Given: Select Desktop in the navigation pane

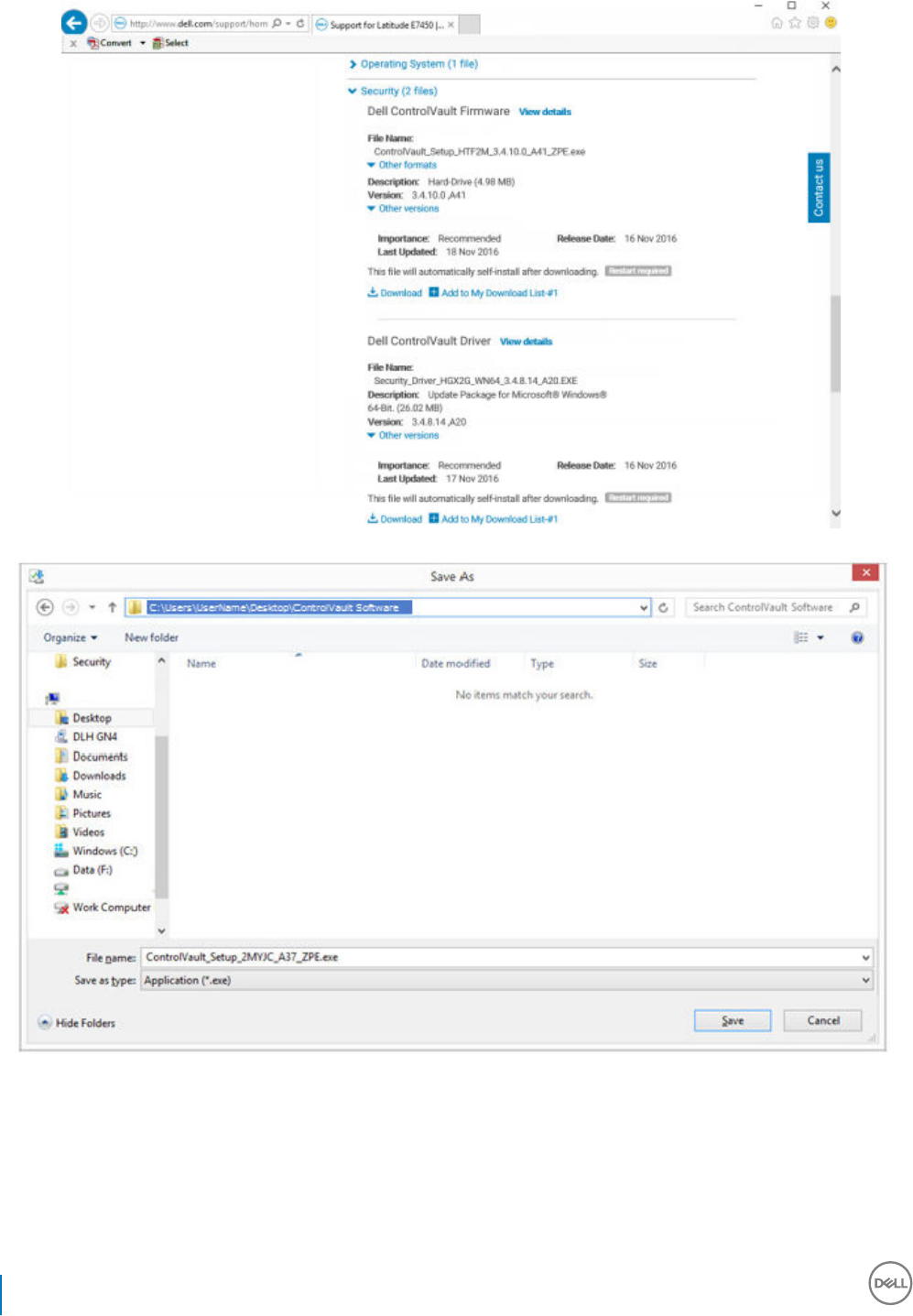Looking at the screenshot, I should pos(83,718).
